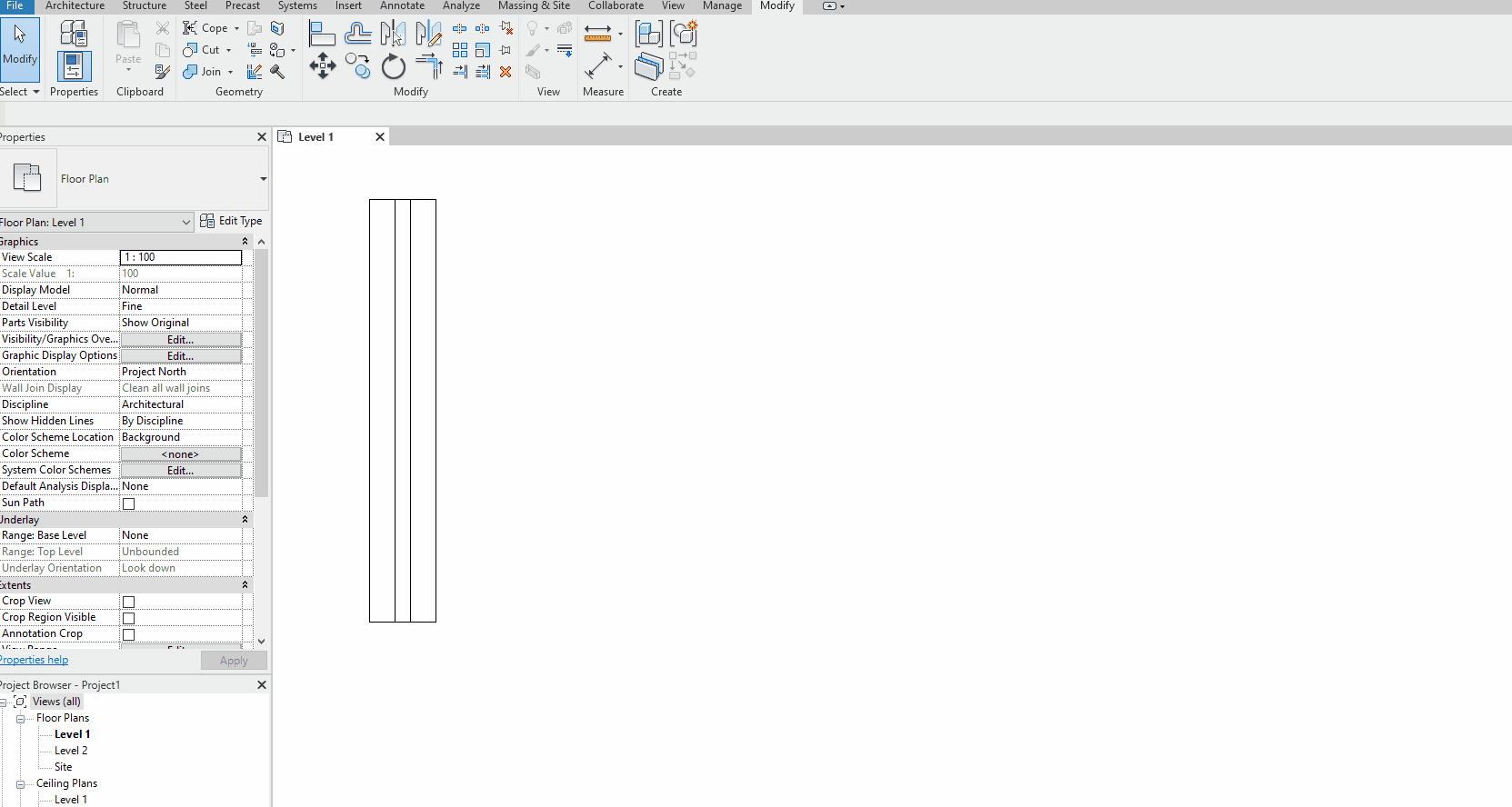This screenshot has width=1512, height=807.
Task: Select the Split Element tool
Action: [460, 28]
